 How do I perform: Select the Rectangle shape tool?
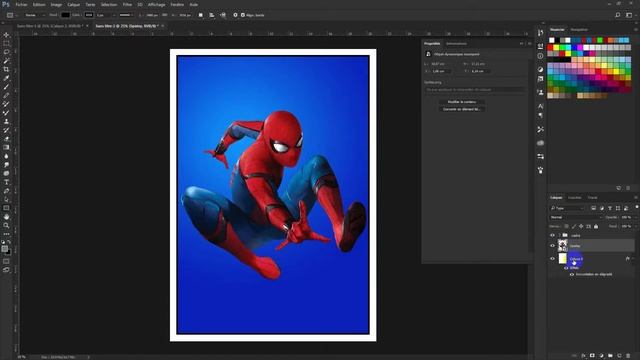coord(7,208)
